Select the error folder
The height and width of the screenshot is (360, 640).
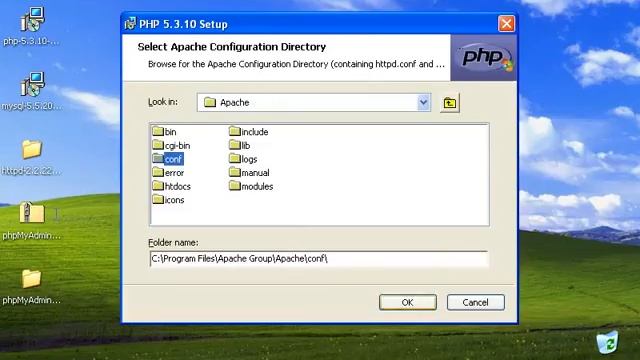tap(168, 173)
